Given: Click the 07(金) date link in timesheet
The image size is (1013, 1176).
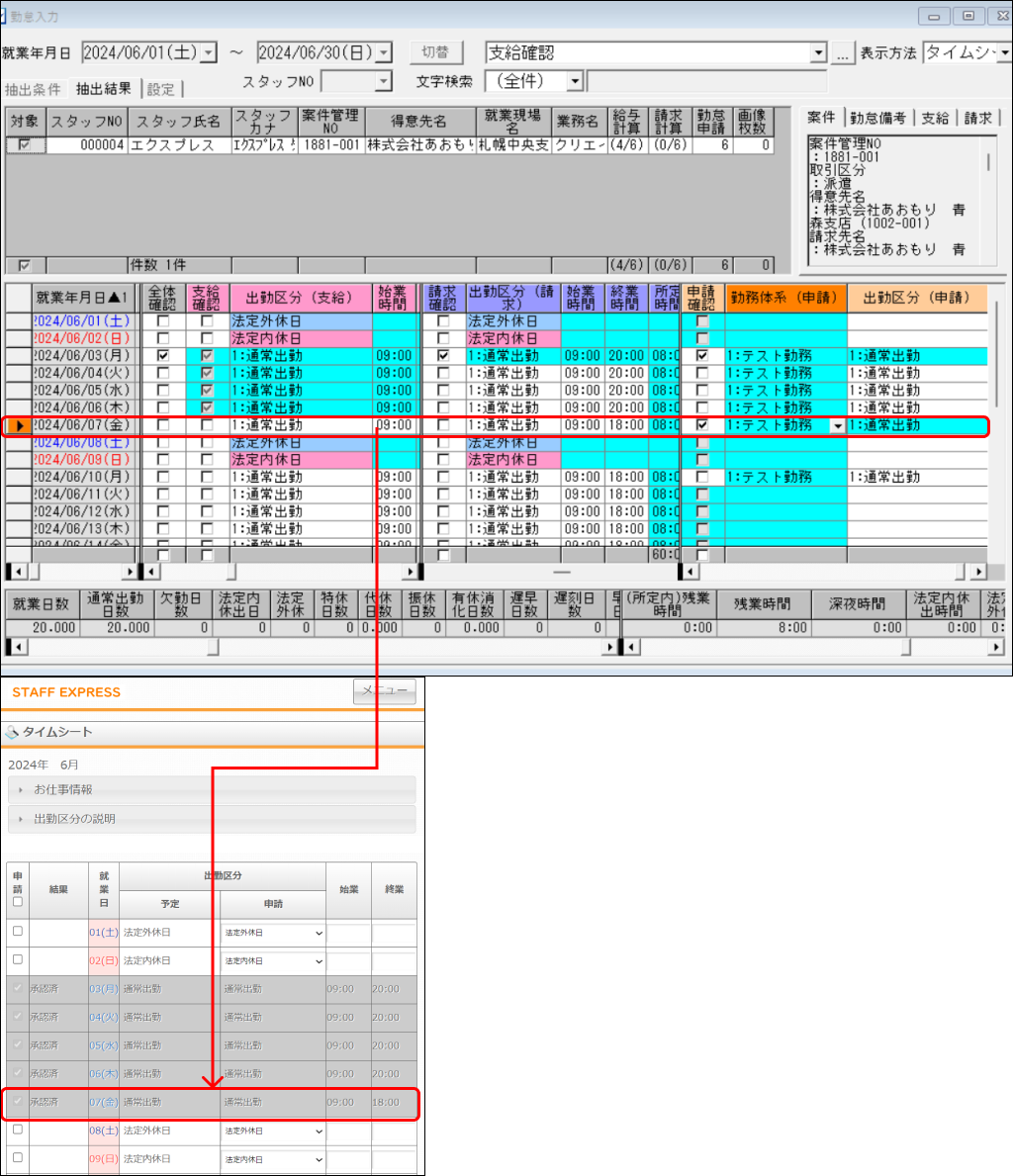Looking at the screenshot, I should 104,1103.
